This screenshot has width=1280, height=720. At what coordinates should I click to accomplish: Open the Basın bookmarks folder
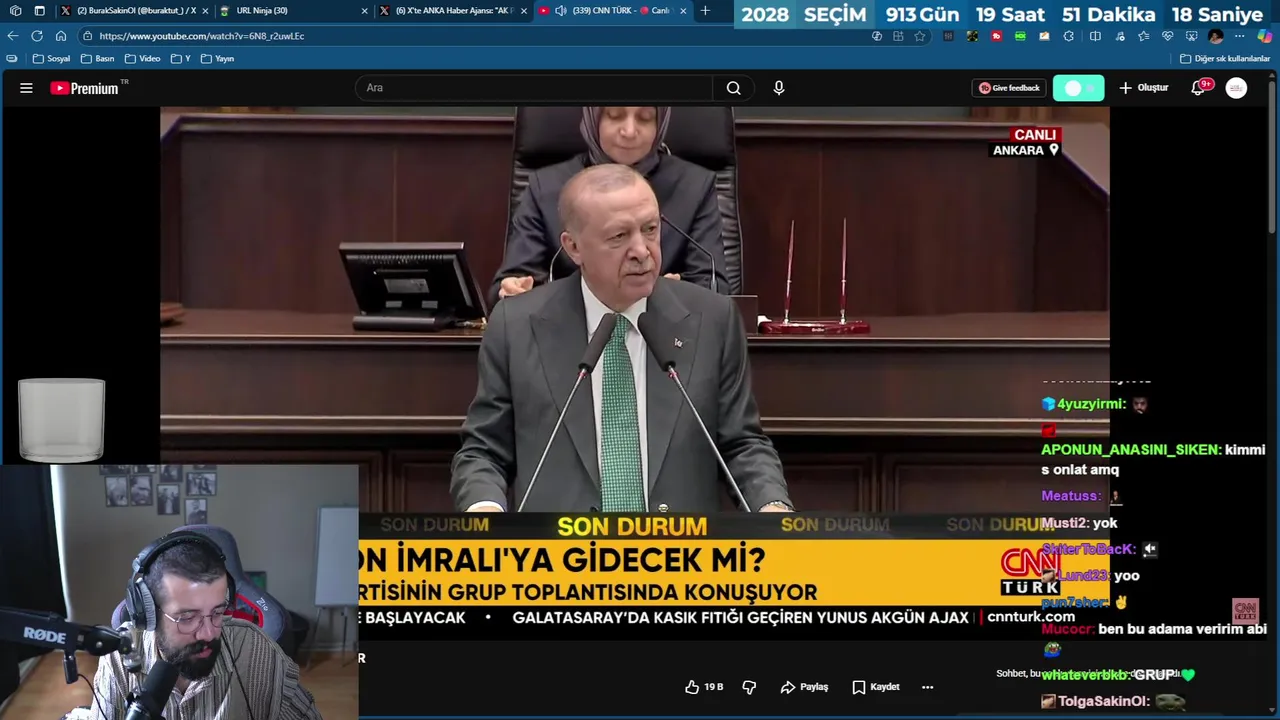coord(97,59)
